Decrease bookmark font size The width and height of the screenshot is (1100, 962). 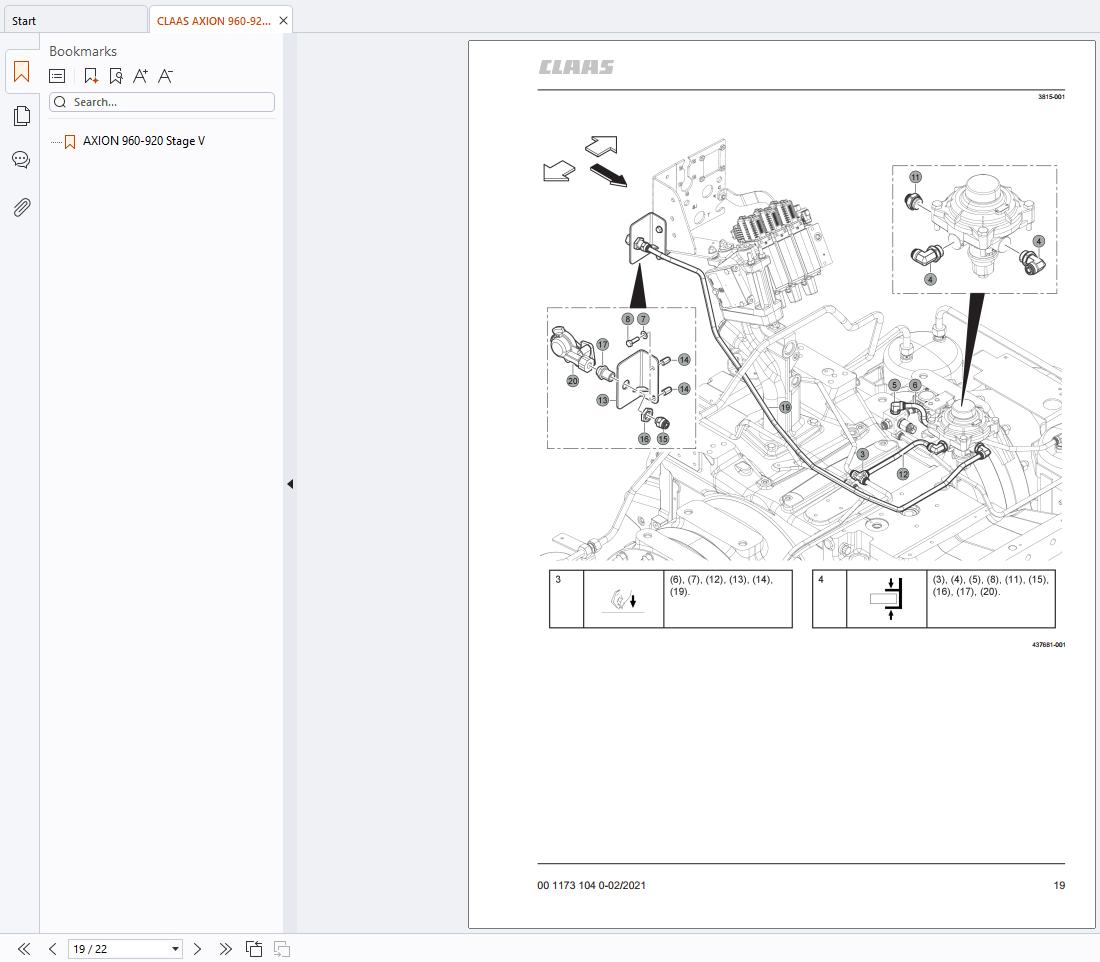coord(166,76)
